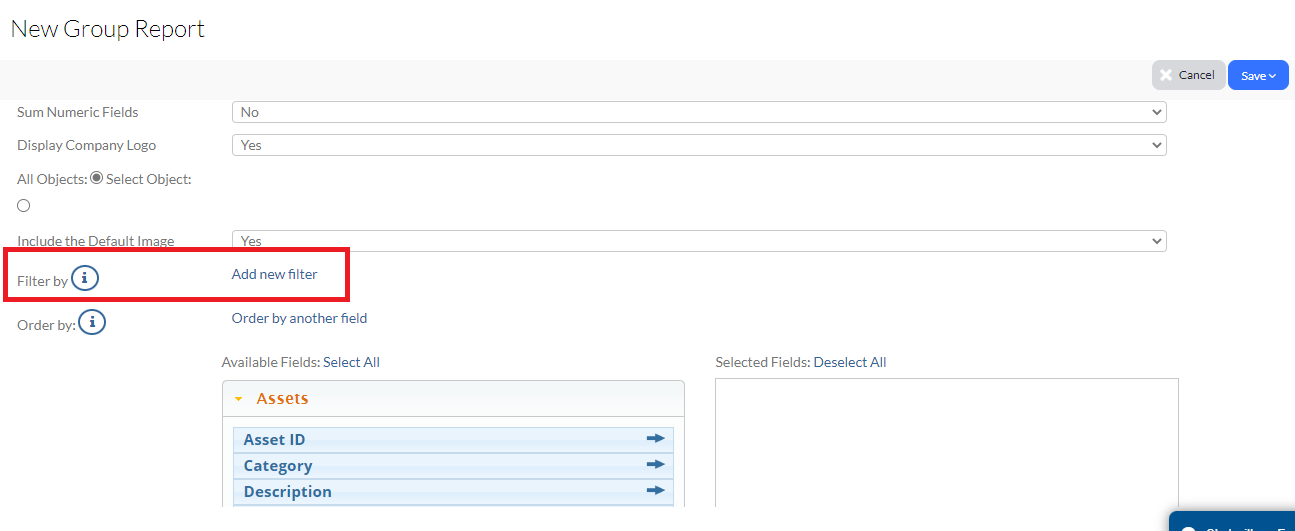Viewport: 1295px width, 531px height.
Task: Select the All Objects radio button
Action: tap(97, 178)
